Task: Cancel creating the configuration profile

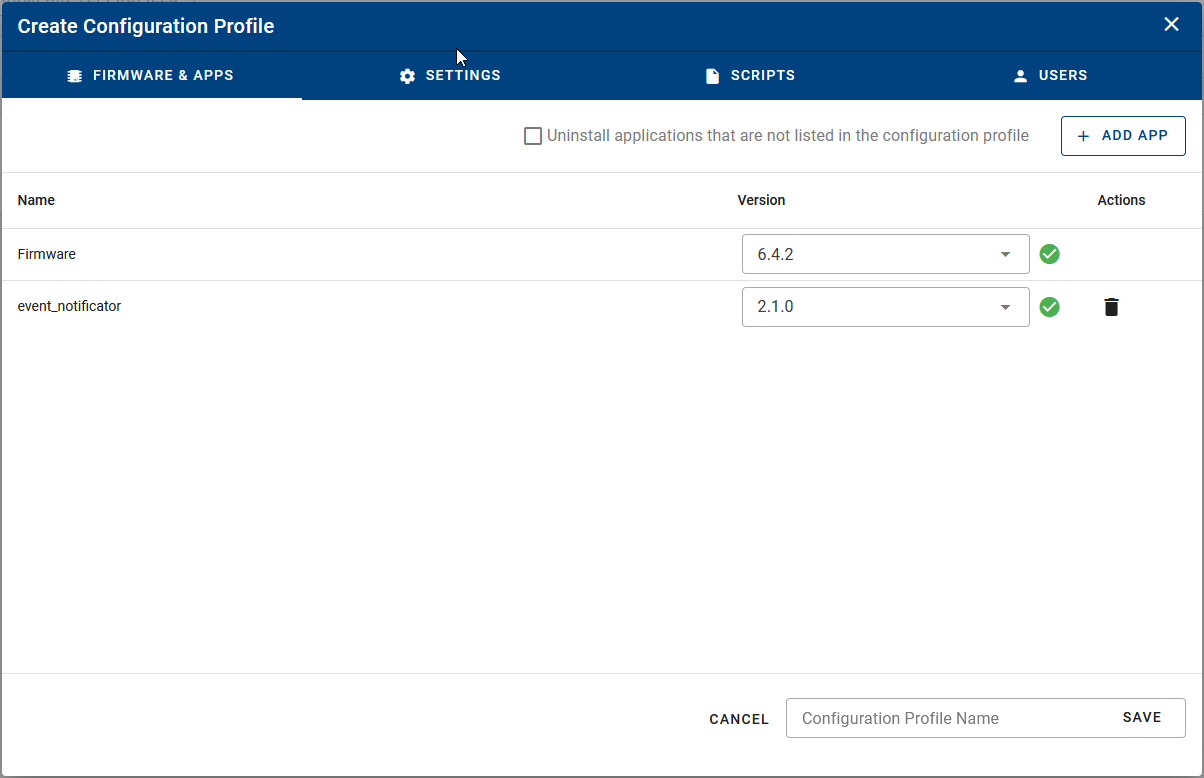Action: click(x=738, y=719)
